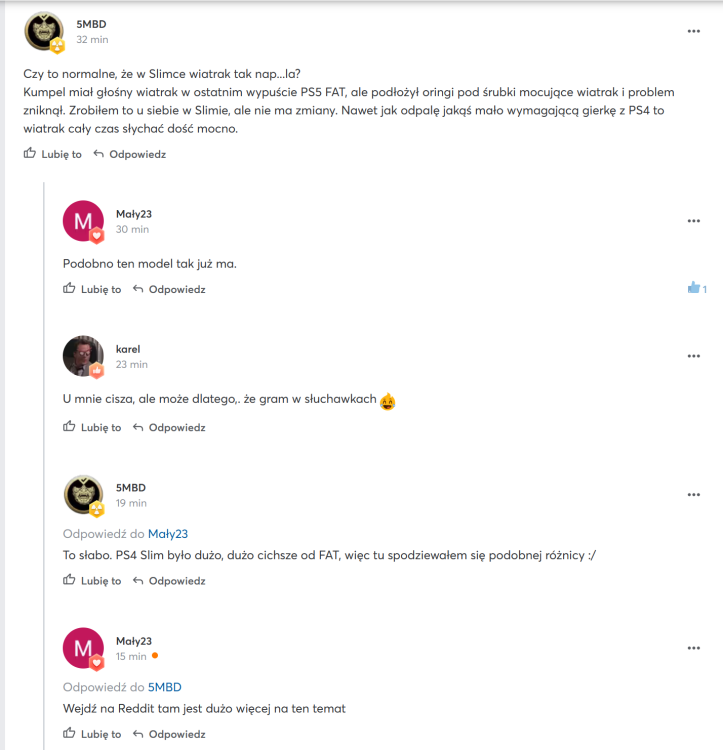Viewport: 723px width, 750px height.
Task: Open karel's username link
Action: (128, 349)
